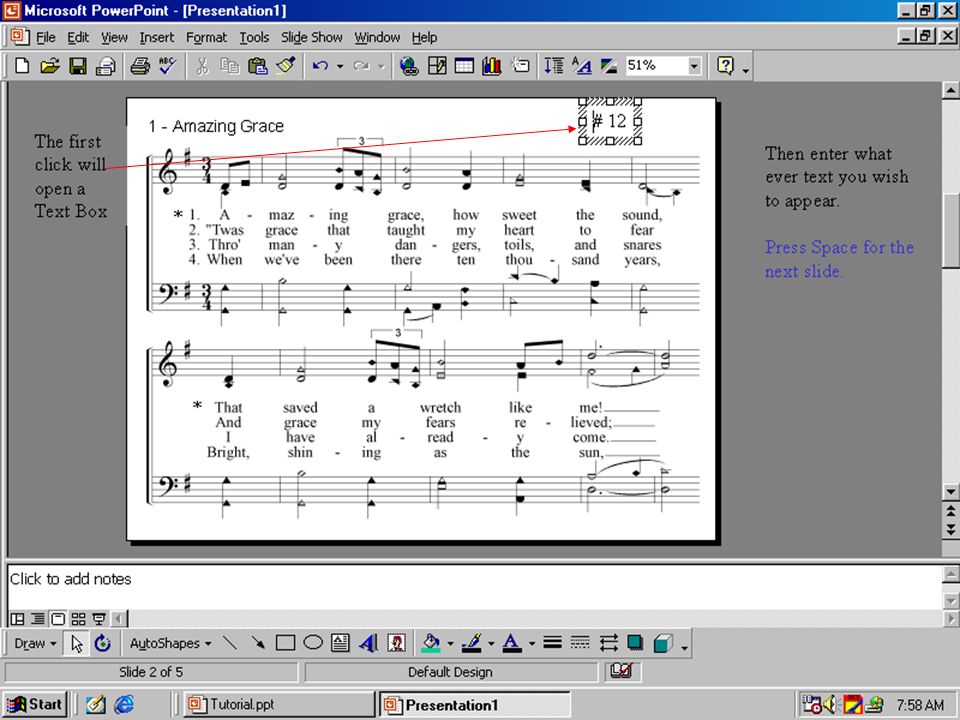The height and width of the screenshot is (720, 960).
Task: Open the File menu
Action: 46,37
